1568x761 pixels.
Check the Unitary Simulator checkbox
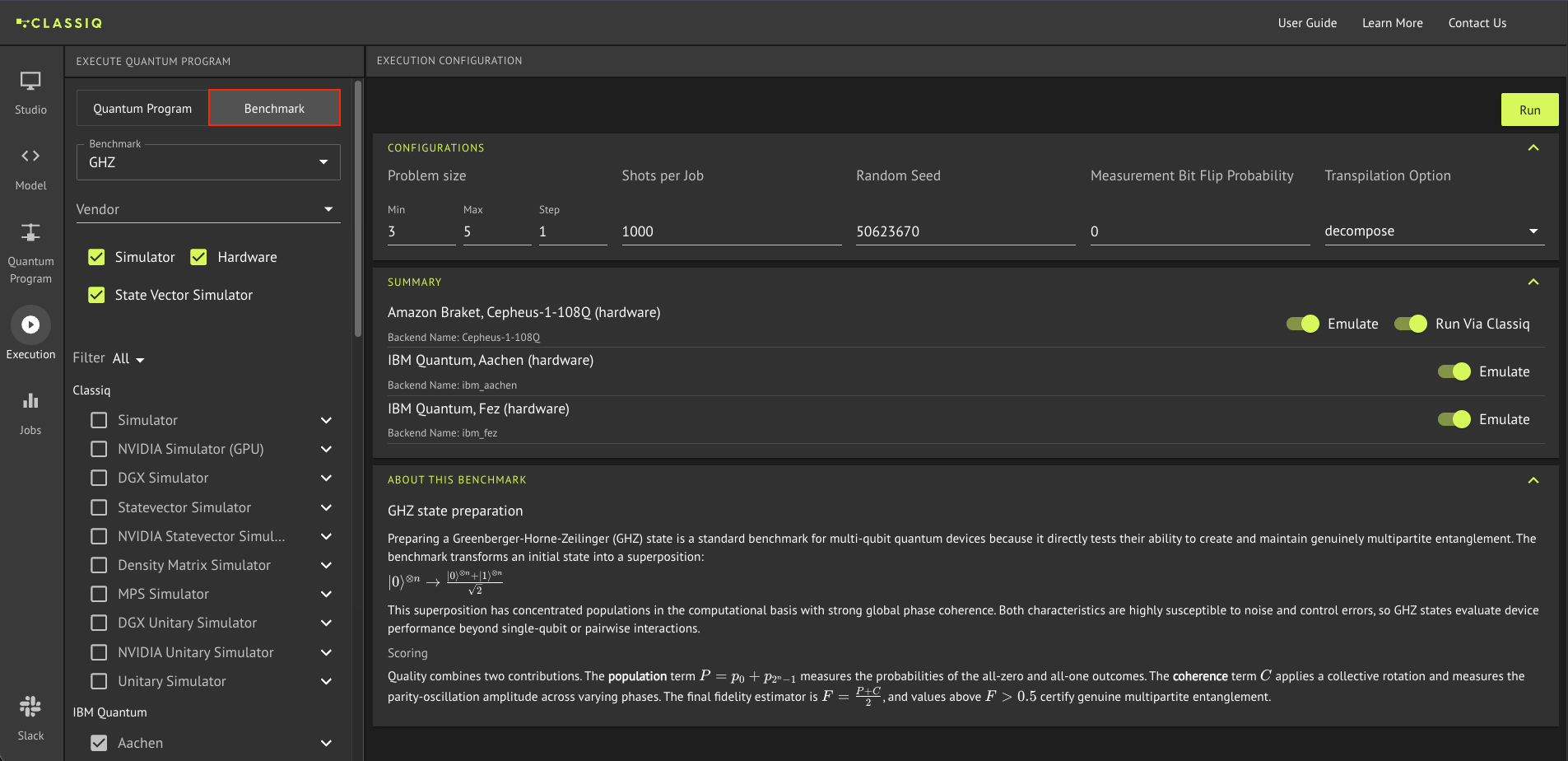[99, 681]
